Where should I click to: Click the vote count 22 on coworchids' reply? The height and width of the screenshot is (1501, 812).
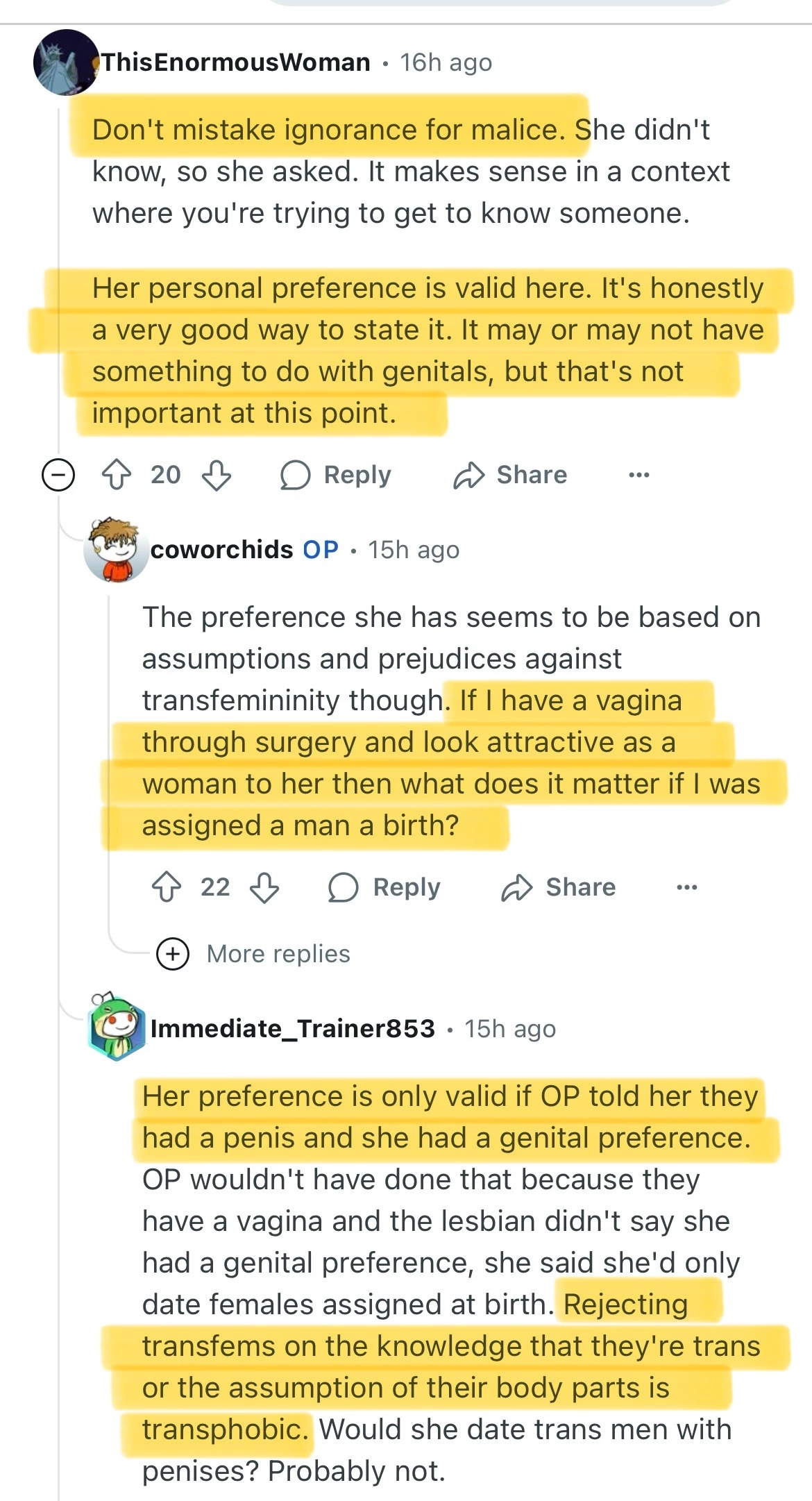tap(215, 887)
